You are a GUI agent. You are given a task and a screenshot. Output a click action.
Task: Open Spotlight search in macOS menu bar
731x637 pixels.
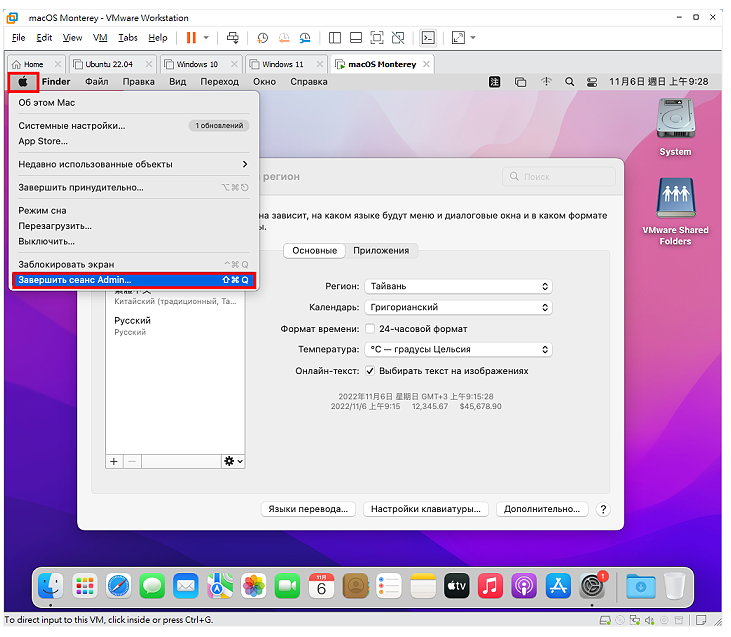coord(569,82)
